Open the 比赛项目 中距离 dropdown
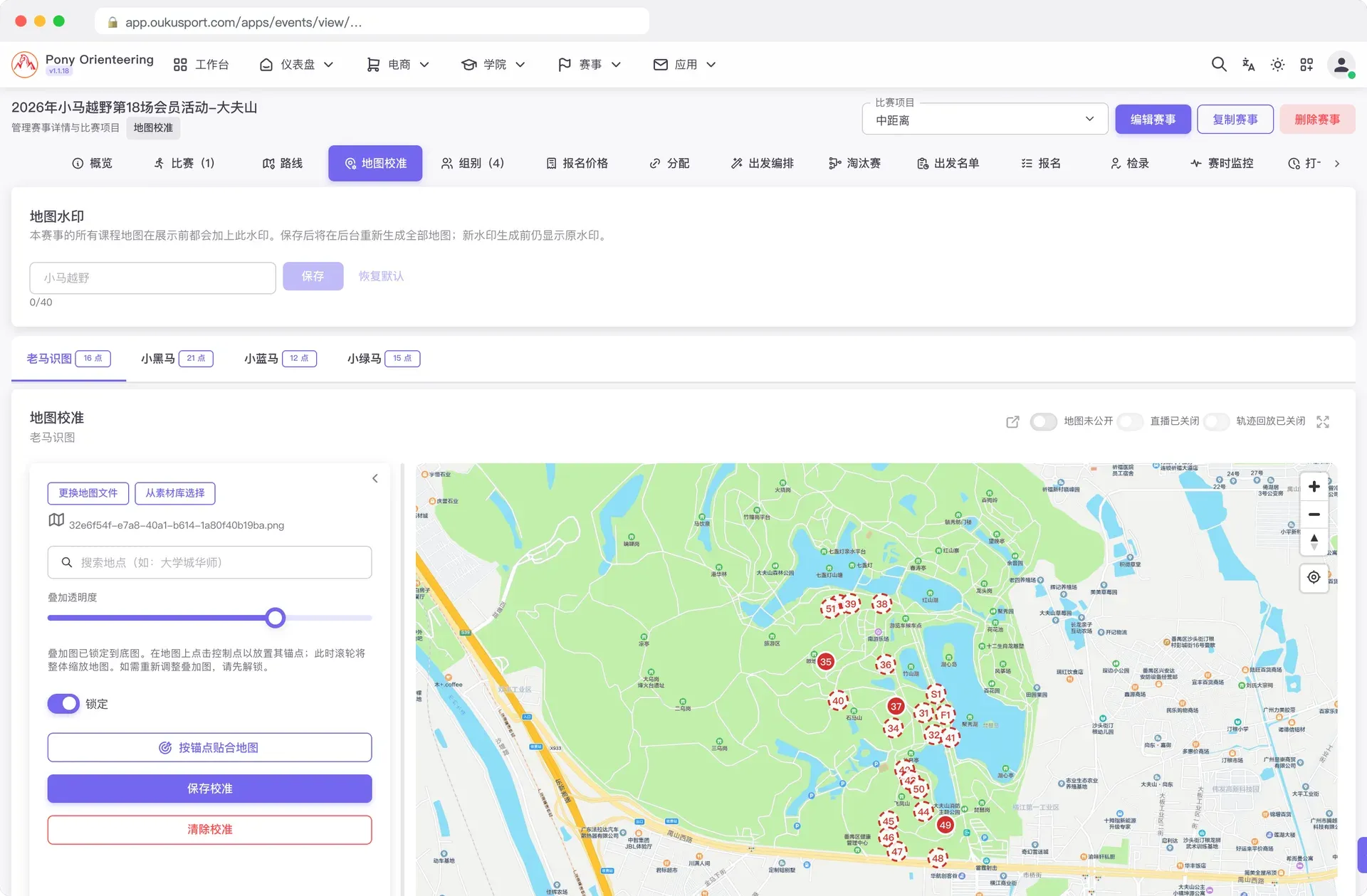The width and height of the screenshot is (1367, 896). point(985,120)
